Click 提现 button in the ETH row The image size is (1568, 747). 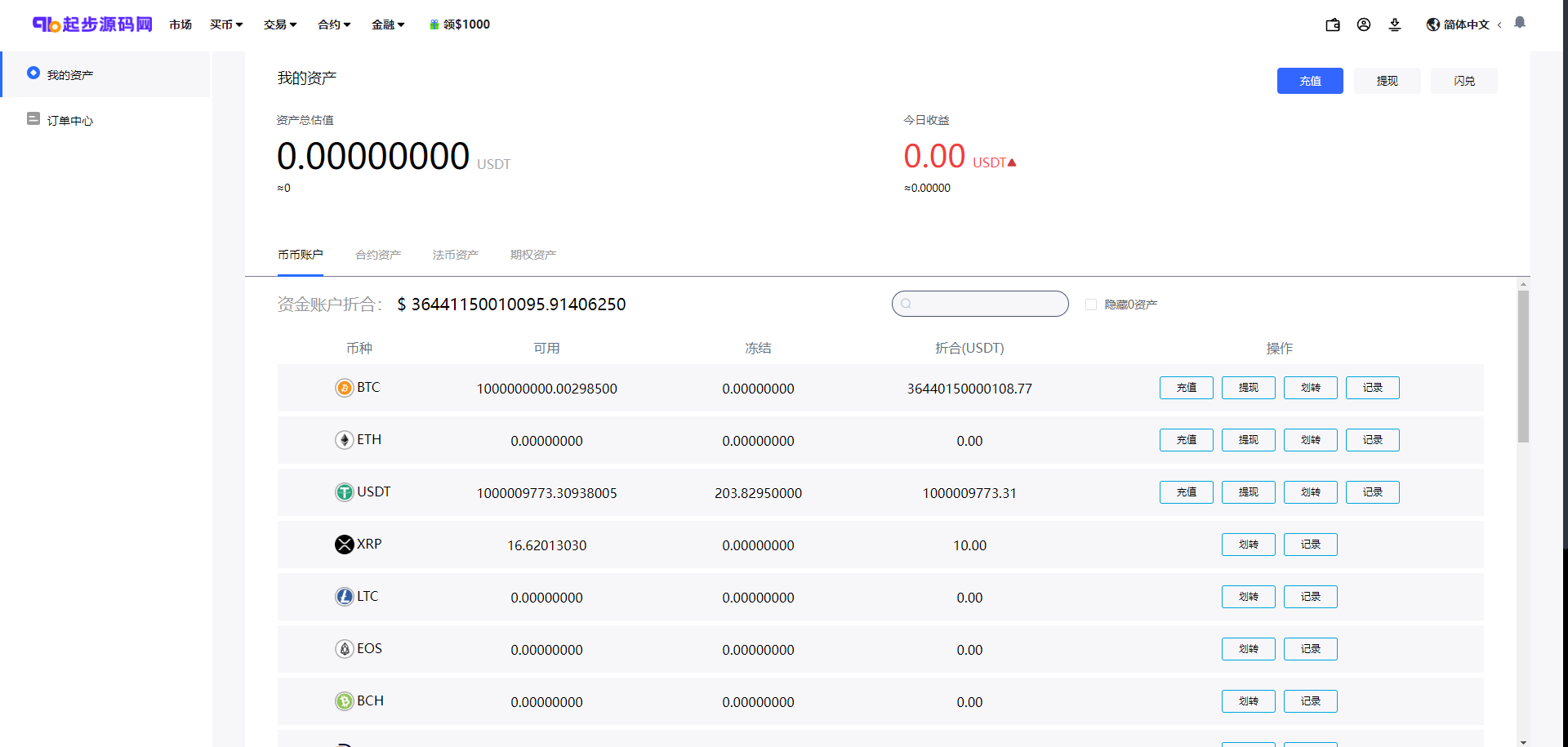click(x=1249, y=440)
